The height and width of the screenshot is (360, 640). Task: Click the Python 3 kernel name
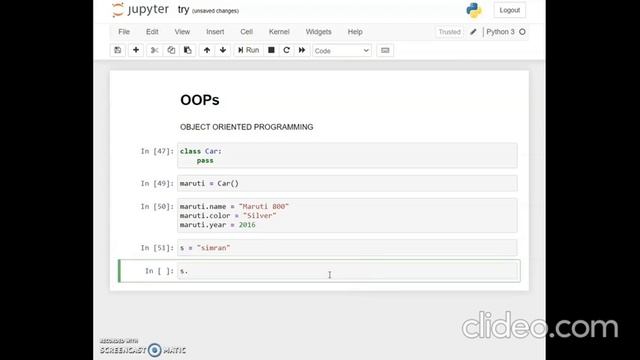(500, 32)
